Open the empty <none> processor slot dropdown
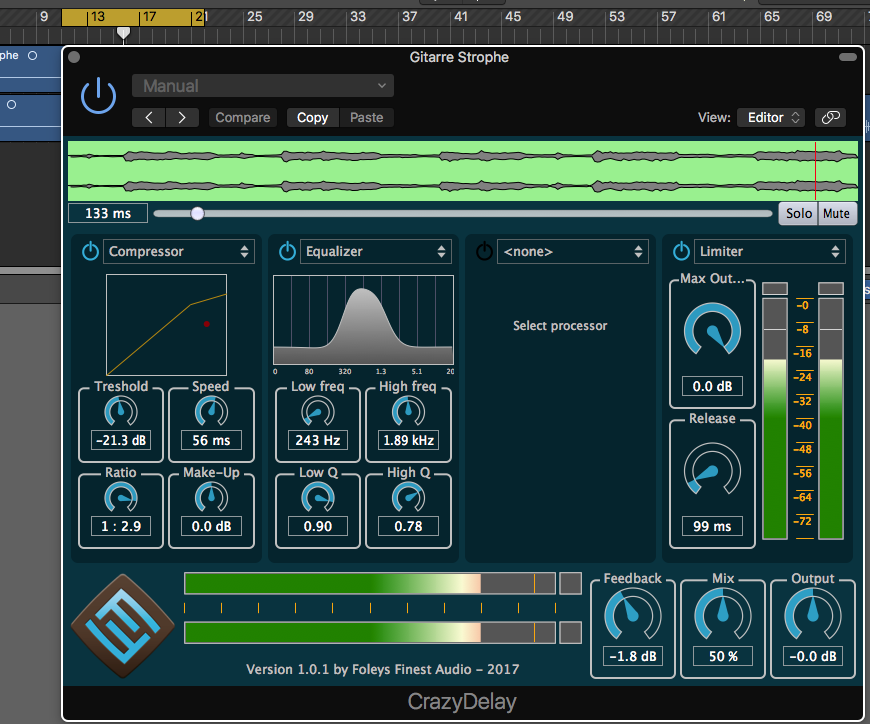The height and width of the screenshot is (724, 870). (x=572, y=251)
